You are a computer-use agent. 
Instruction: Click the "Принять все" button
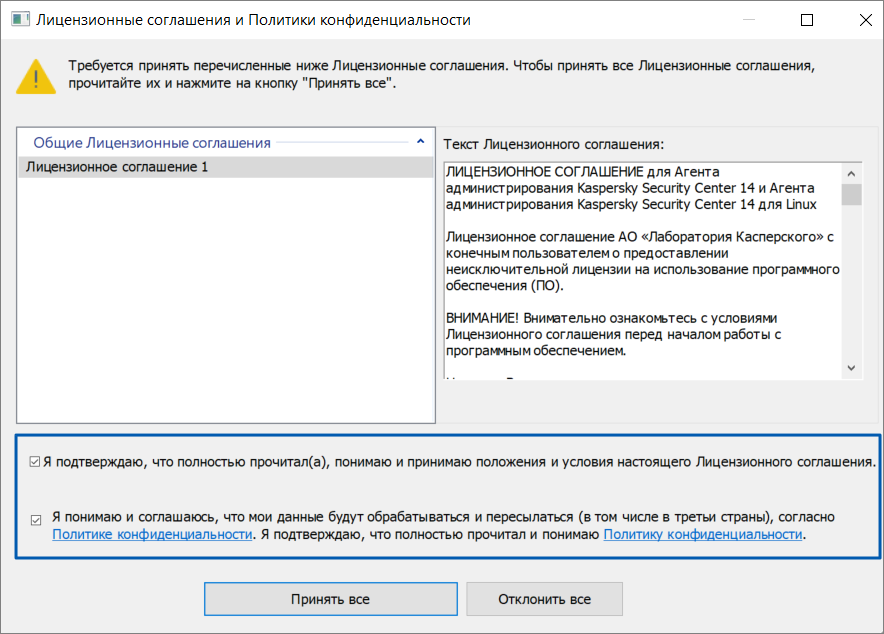tap(330, 599)
